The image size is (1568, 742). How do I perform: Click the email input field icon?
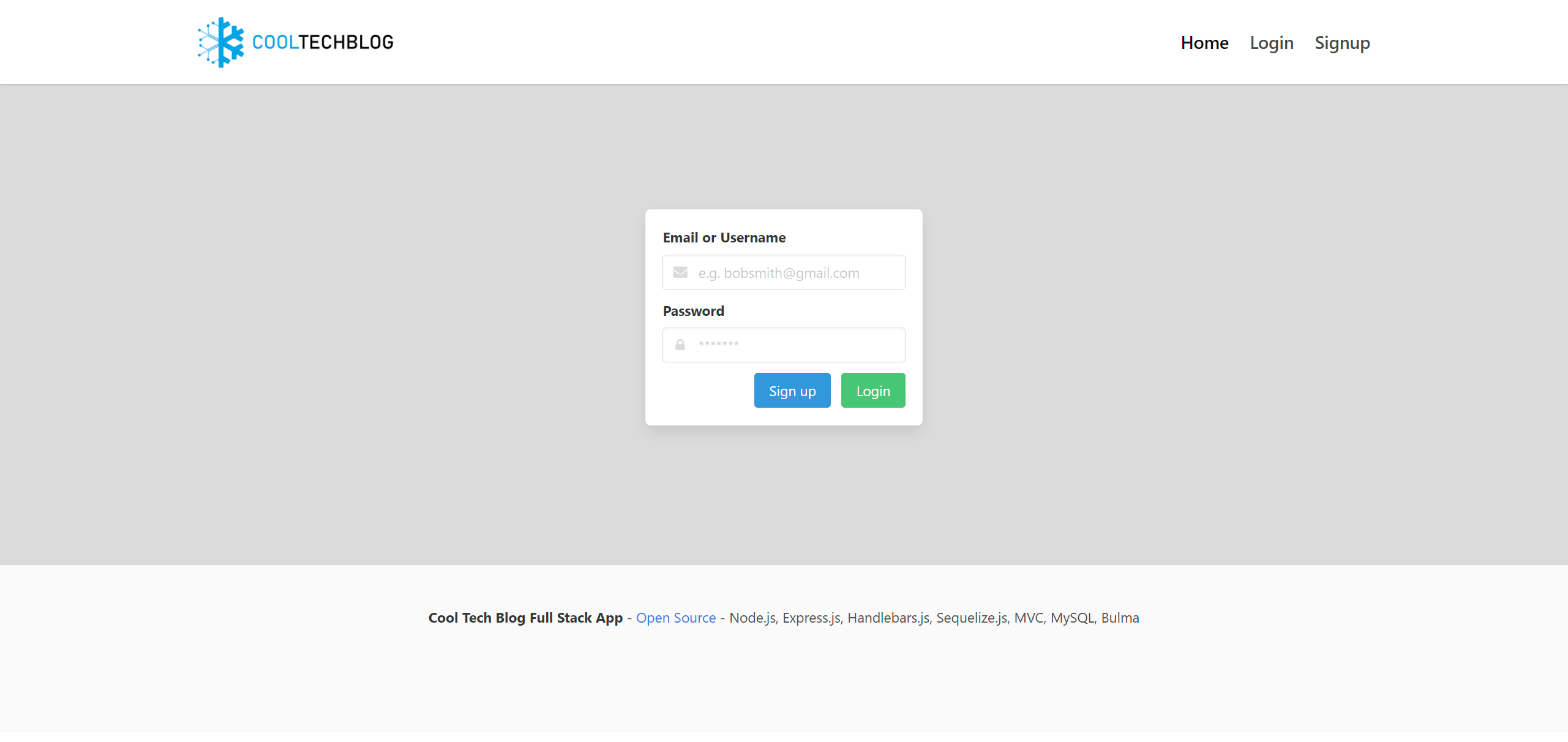coord(681,272)
